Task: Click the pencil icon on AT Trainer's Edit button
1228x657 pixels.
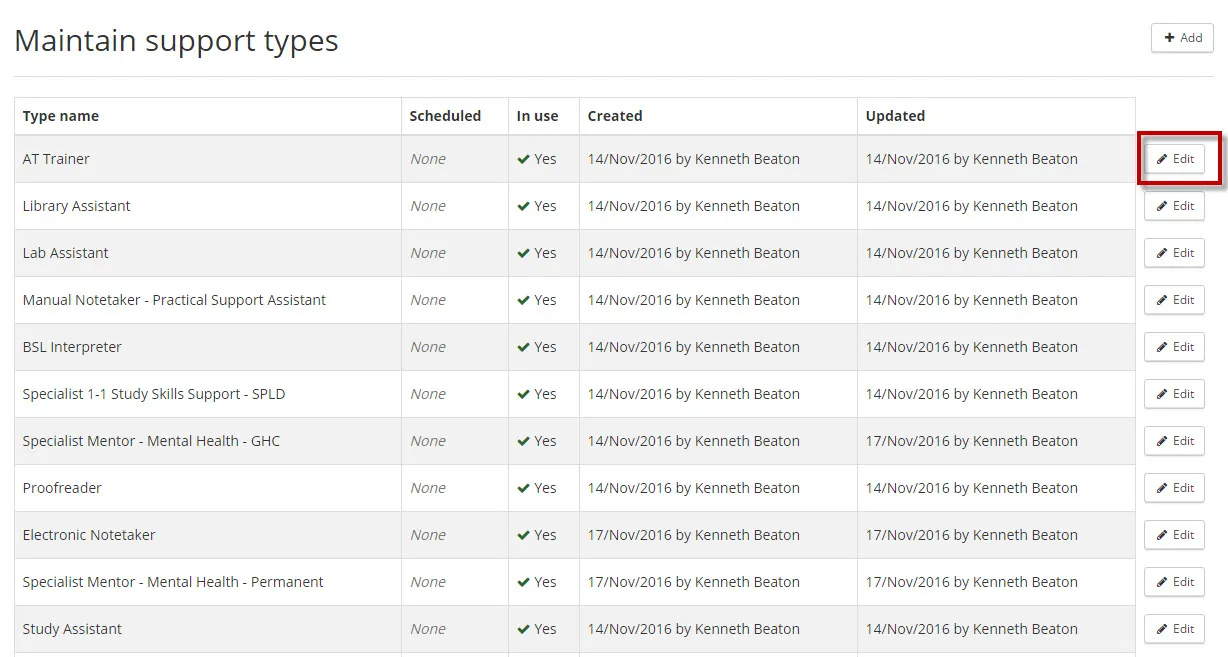Action: (x=1162, y=158)
